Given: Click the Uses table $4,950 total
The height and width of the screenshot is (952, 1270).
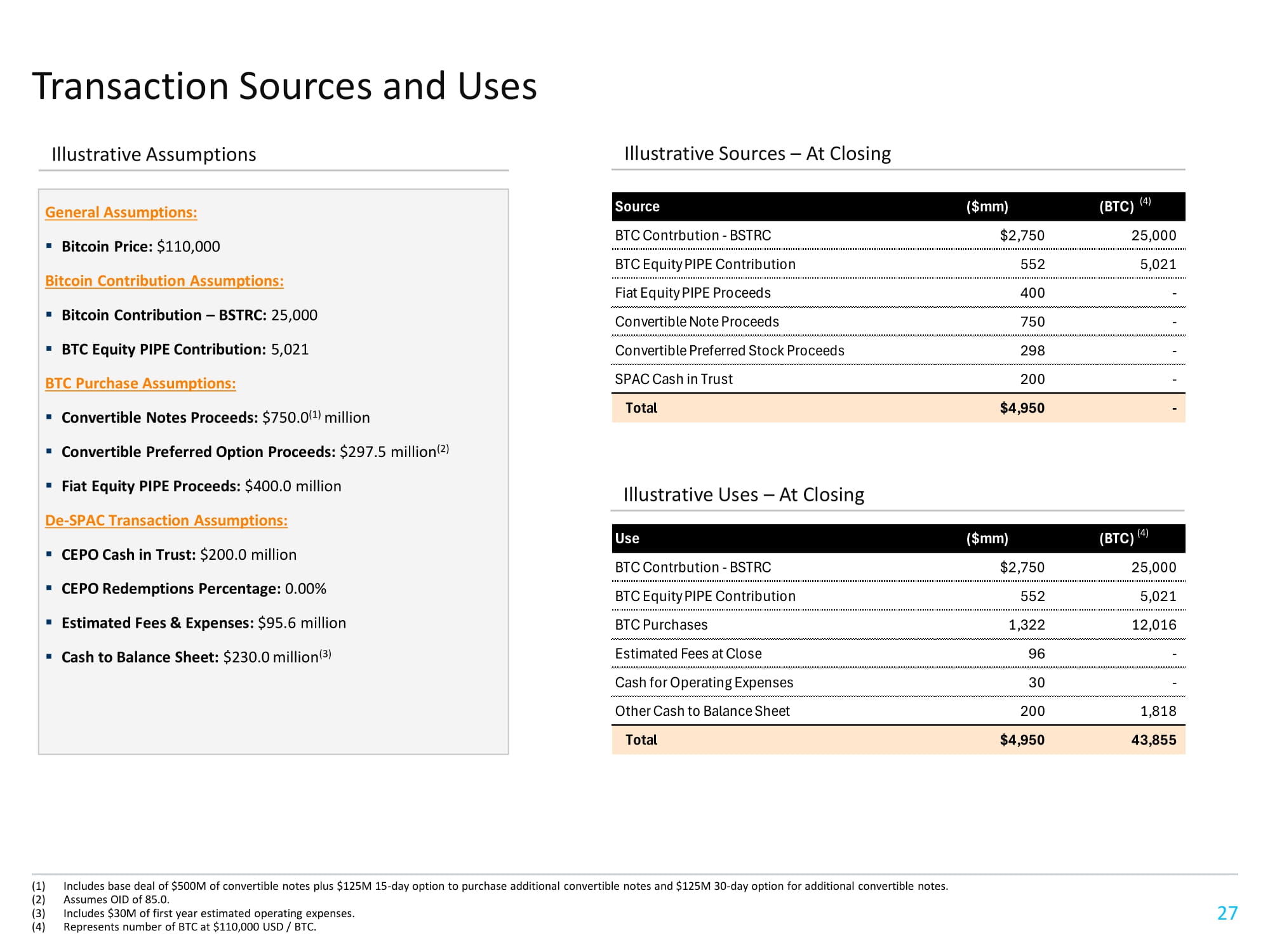Looking at the screenshot, I should pos(1021,740).
